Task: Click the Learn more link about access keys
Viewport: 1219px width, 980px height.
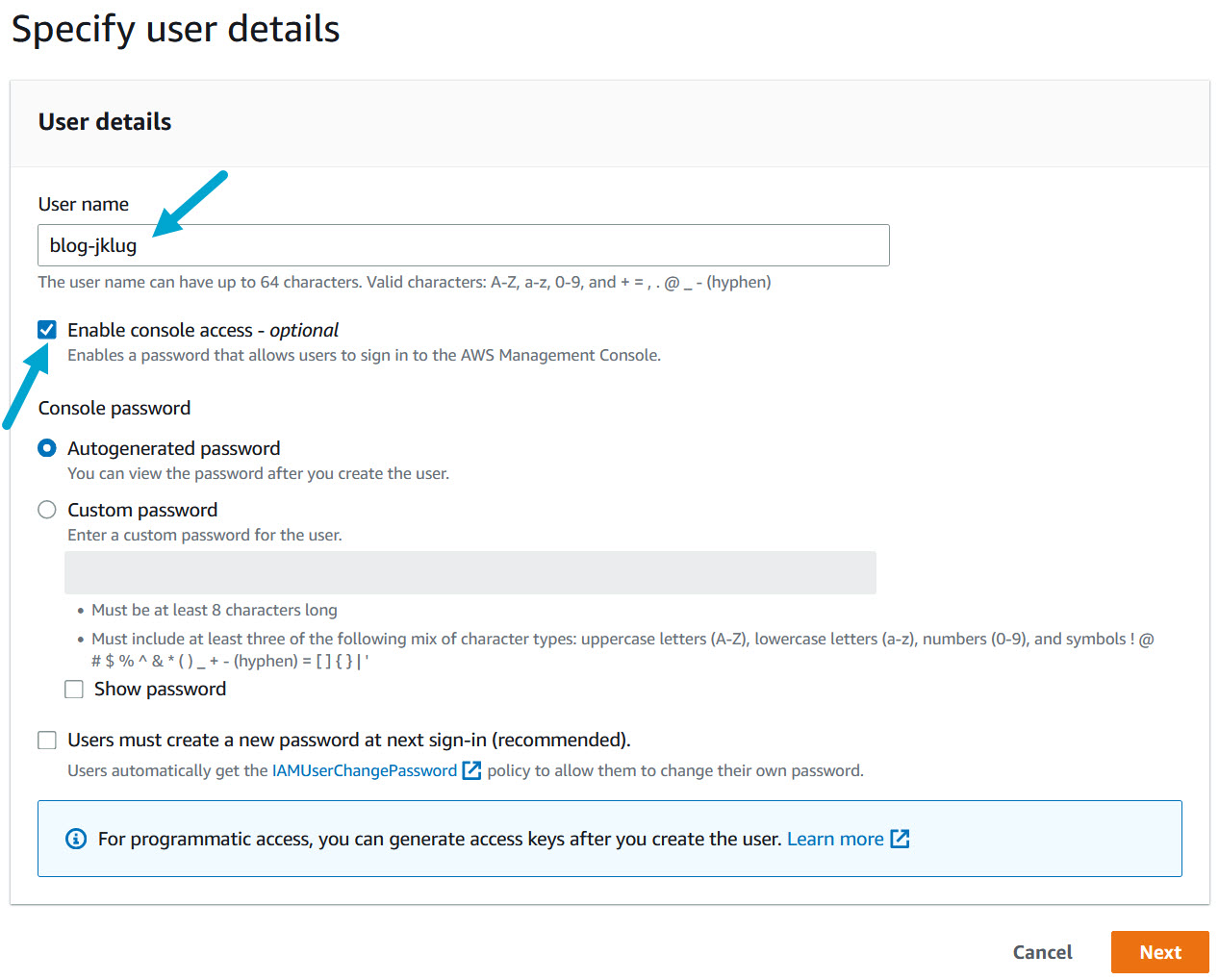Action: (833, 838)
